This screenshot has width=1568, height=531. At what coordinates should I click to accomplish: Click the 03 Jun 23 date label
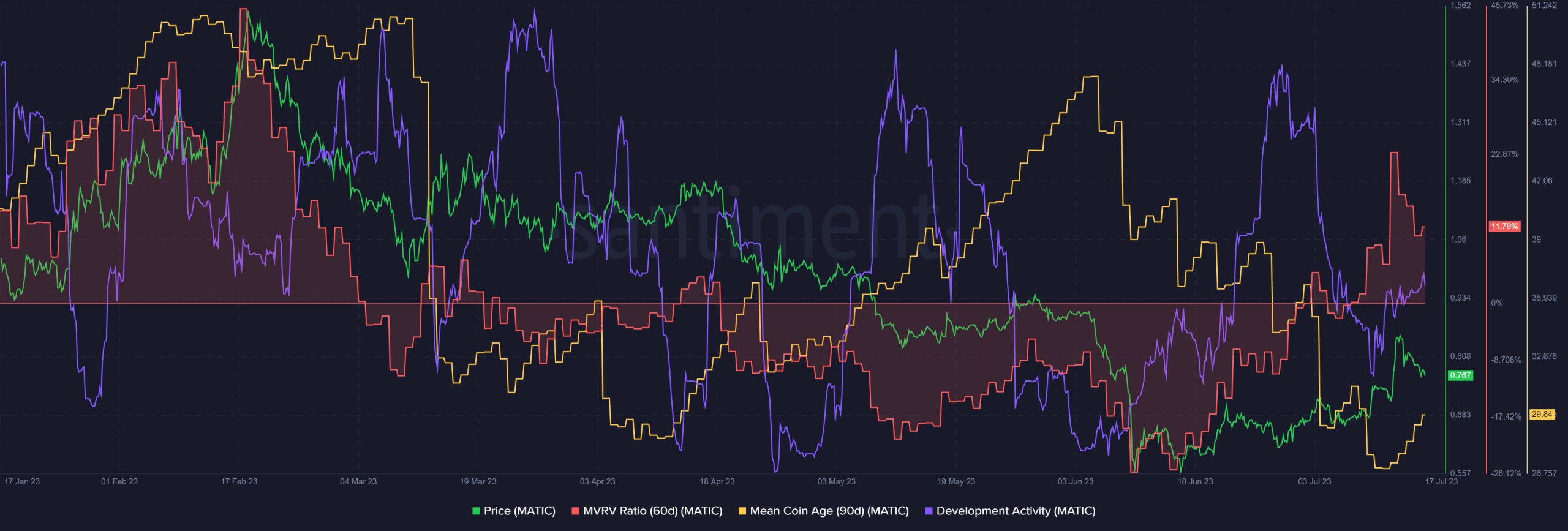click(x=1076, y=481)
